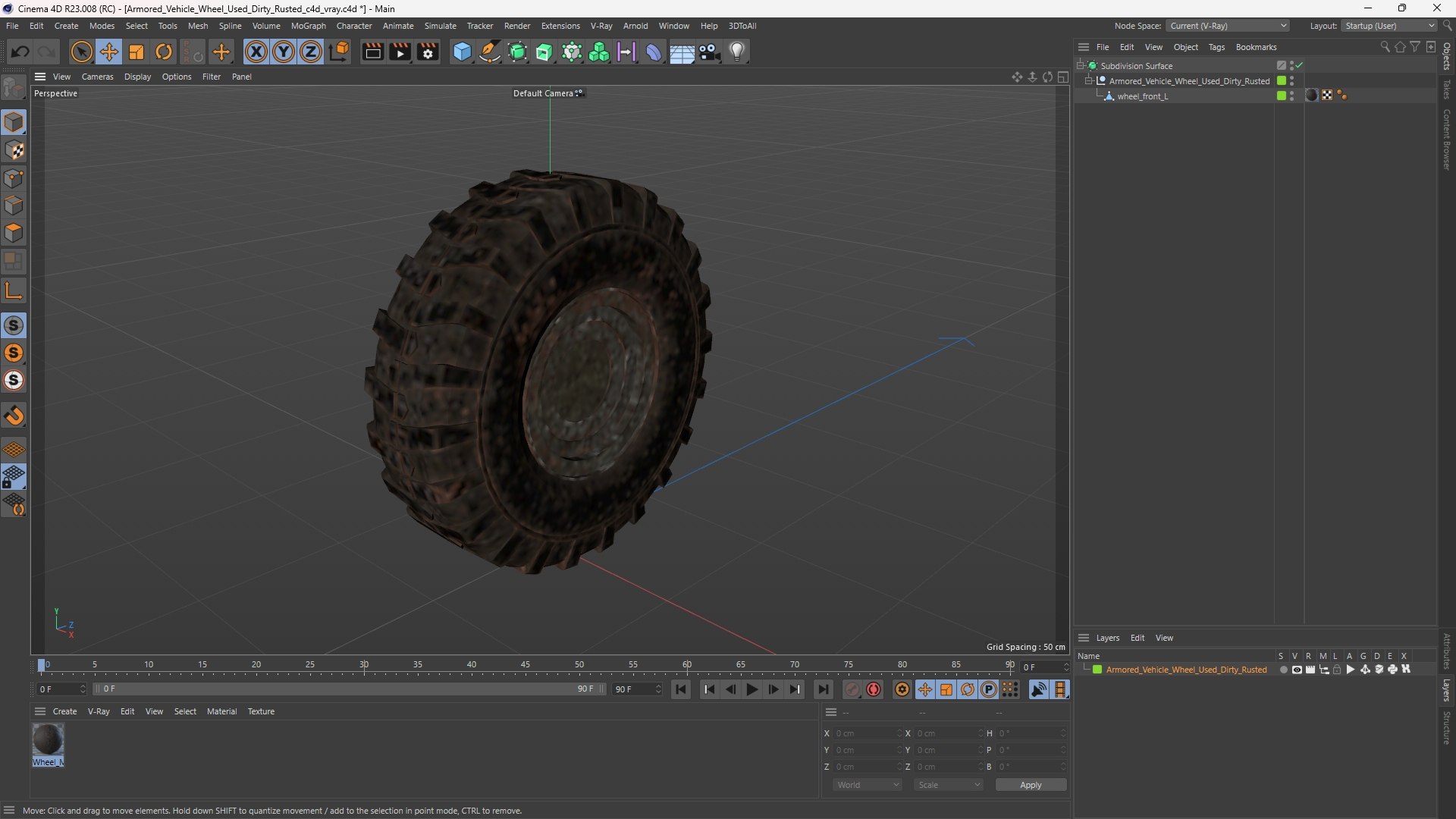
Task: Toggle layer visibility eye icon
Action: [x=1297, y=670]
